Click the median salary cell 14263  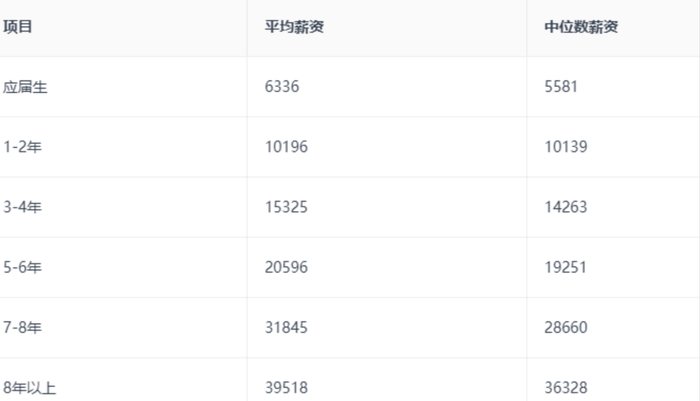tap(564, 207)
